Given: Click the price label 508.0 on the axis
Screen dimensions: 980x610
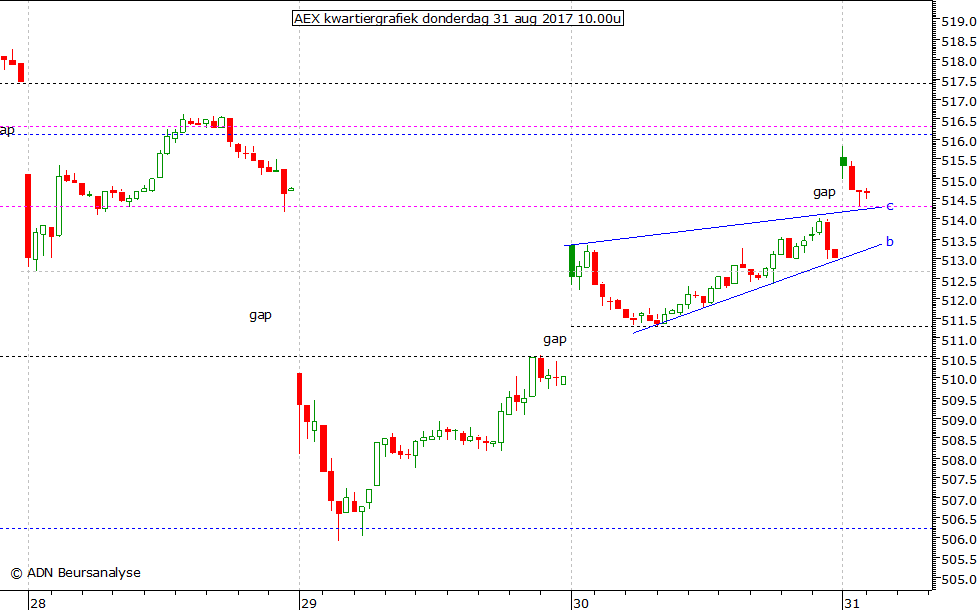Looking at the screenshot, I should [959, 461].
